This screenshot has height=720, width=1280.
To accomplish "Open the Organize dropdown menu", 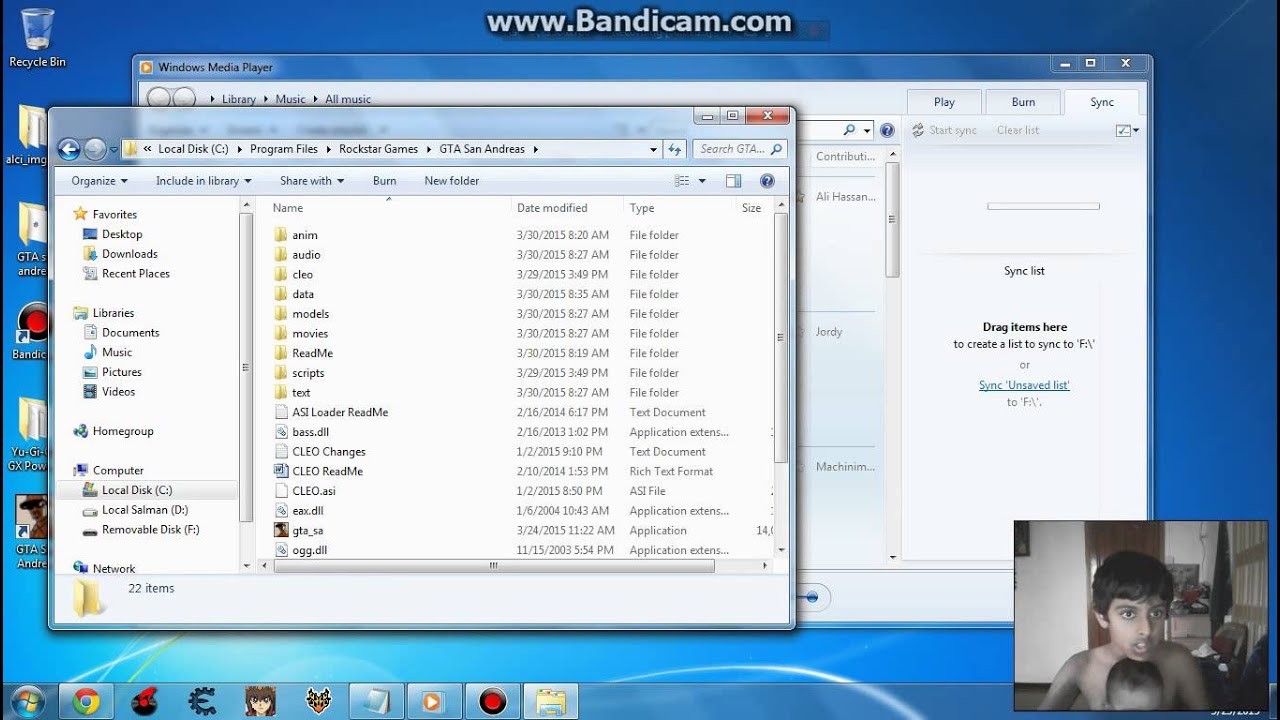I will pos(99,181).
